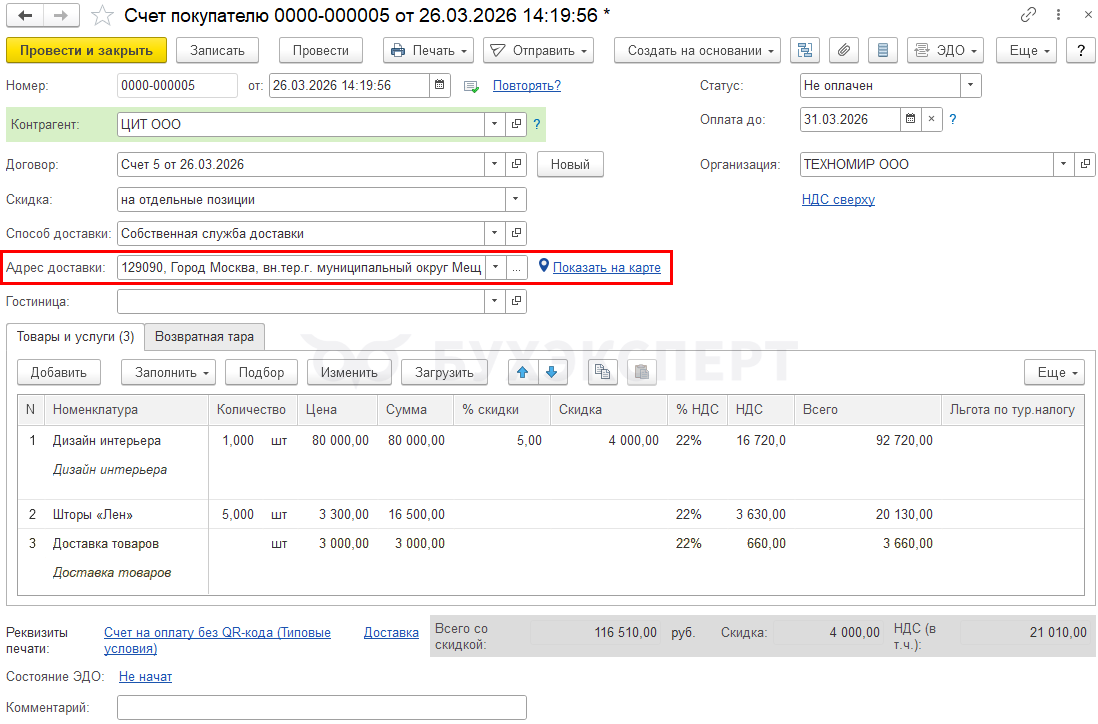Open the Контрагент card with the open button
Image resolution: width=1098 pixels, height=724 pixels.
(x=517, y=125)
